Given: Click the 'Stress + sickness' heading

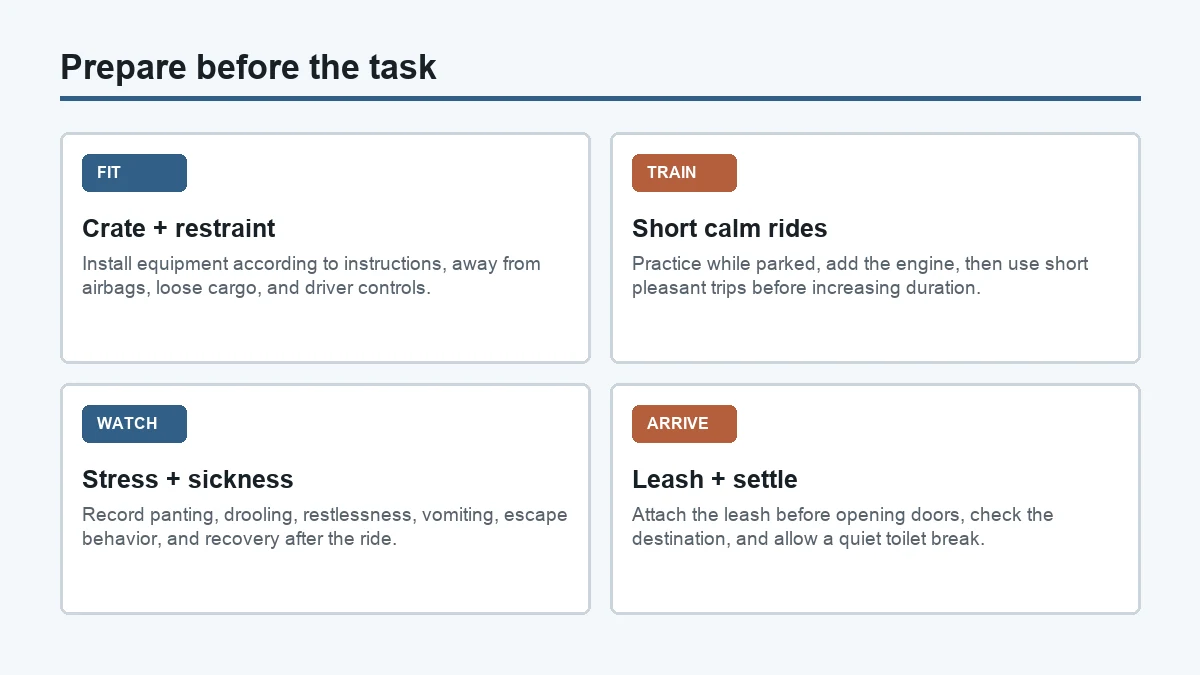Looking at the screenshot, I should click(188, 479).
